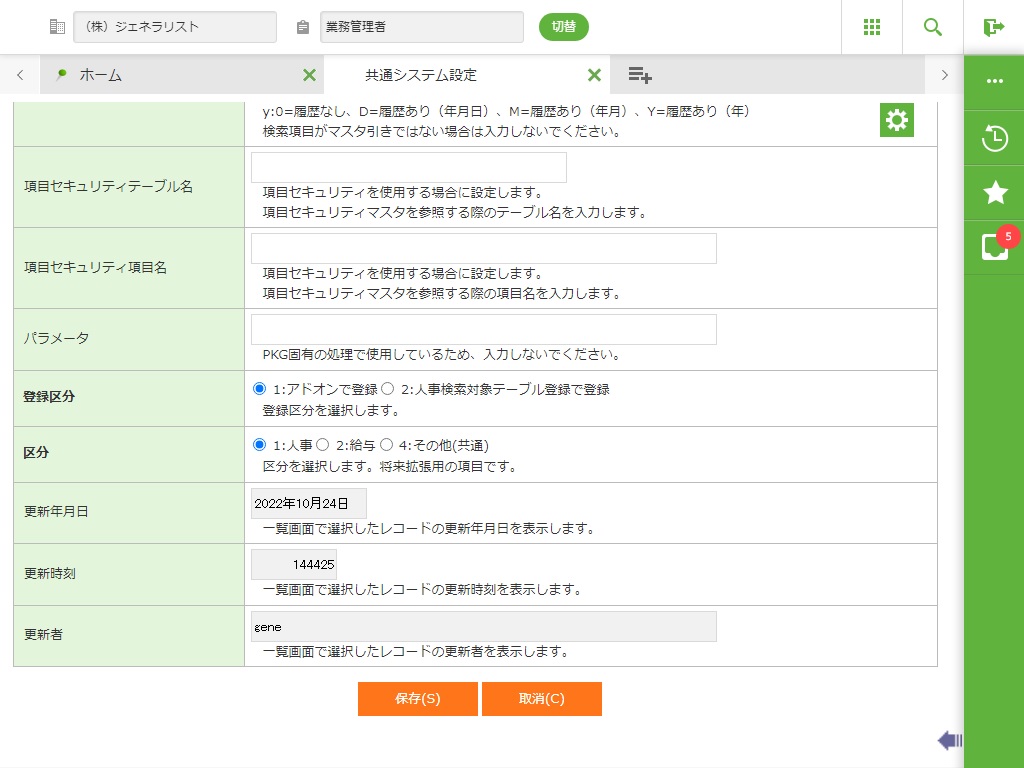Image resolution: width=1024 pixels, height=768 pixels.
Task: Click the search magnifier icon
Action: (932, 27)
